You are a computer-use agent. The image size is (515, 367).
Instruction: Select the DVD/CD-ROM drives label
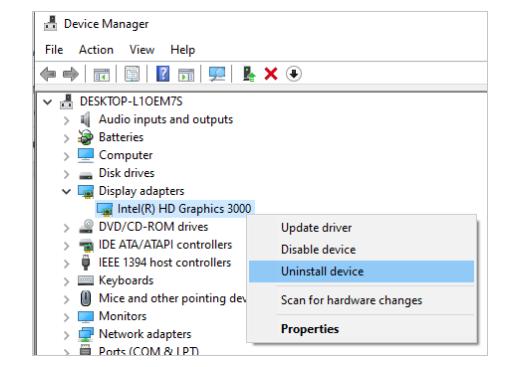click(x=153, y=227)
